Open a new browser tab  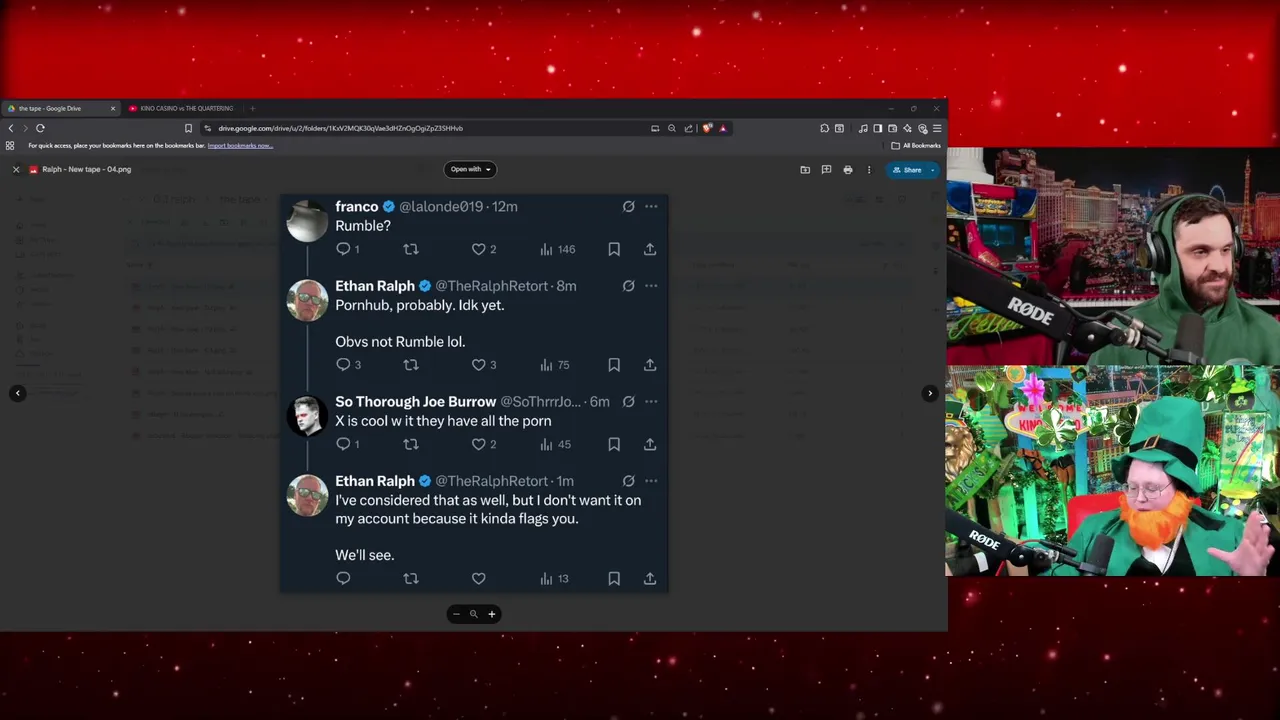pos(252,108)
